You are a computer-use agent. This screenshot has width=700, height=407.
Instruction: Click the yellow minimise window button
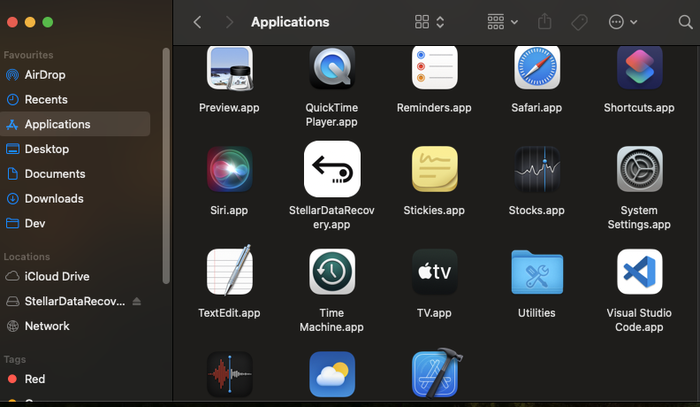30,22
